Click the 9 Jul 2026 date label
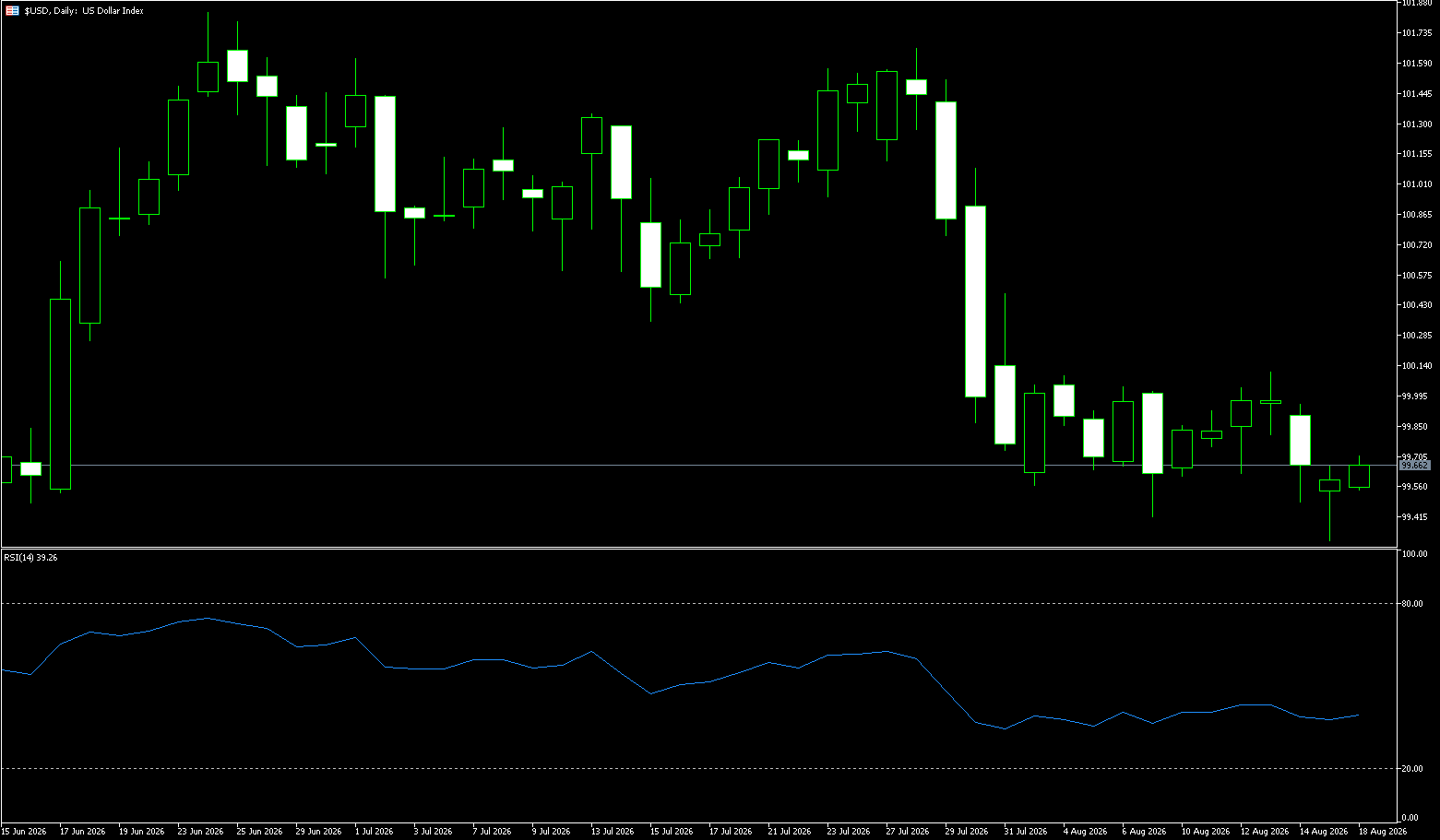1440x840 pixels. [x=551, y=832]
